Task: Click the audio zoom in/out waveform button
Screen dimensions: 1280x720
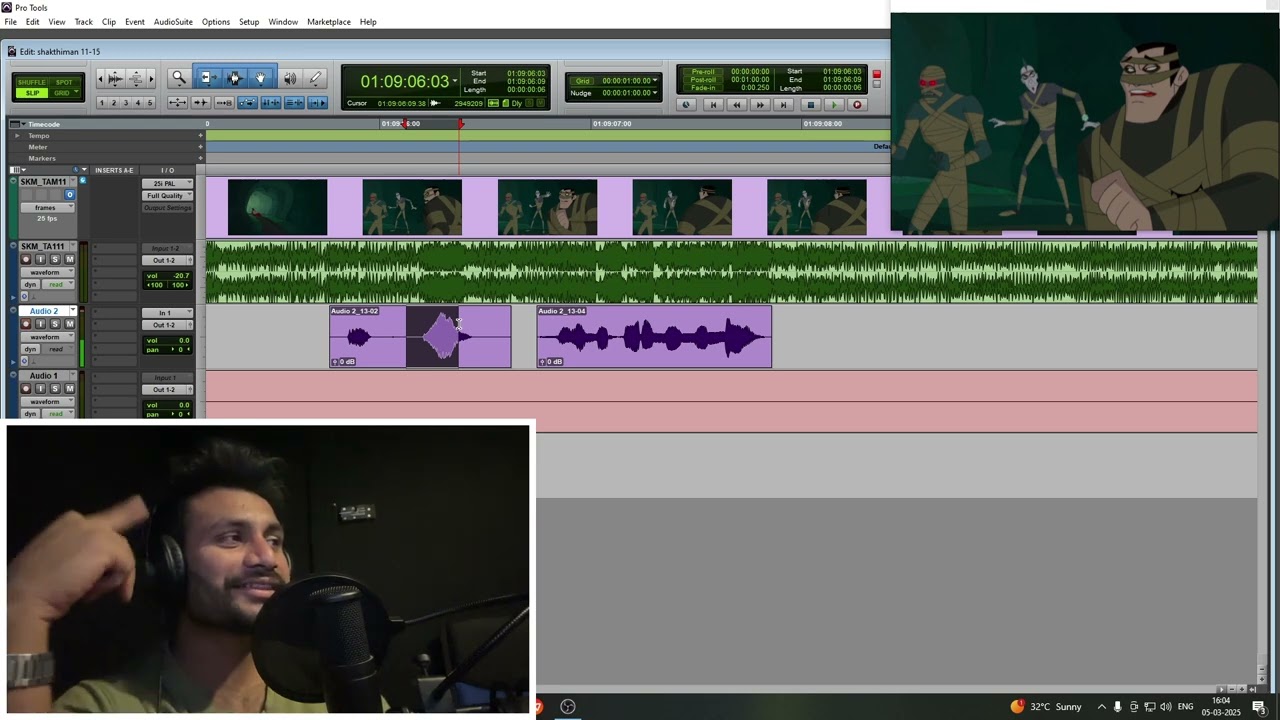Action: [115, 78]
